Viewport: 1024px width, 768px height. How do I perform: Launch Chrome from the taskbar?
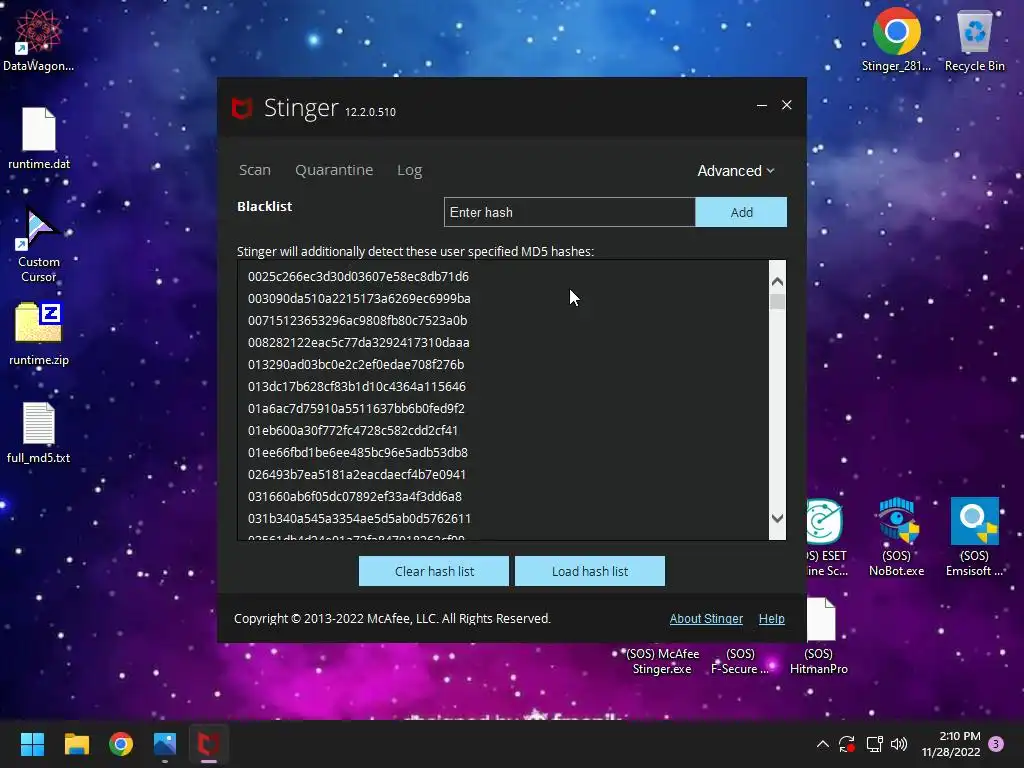(x=121, y=744)
